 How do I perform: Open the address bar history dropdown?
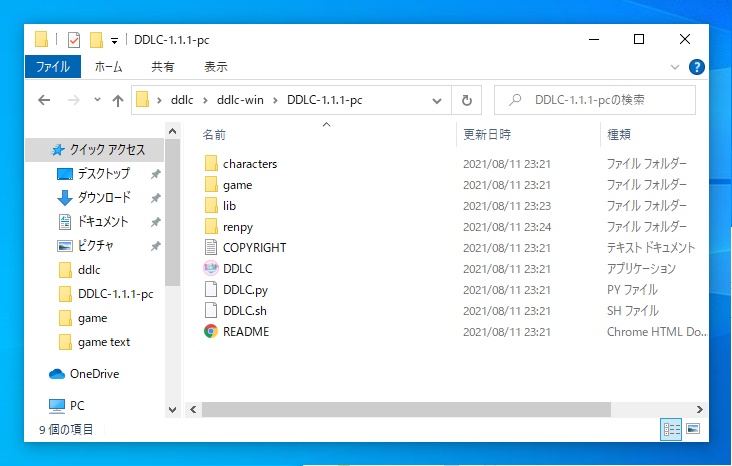[436, 100]
